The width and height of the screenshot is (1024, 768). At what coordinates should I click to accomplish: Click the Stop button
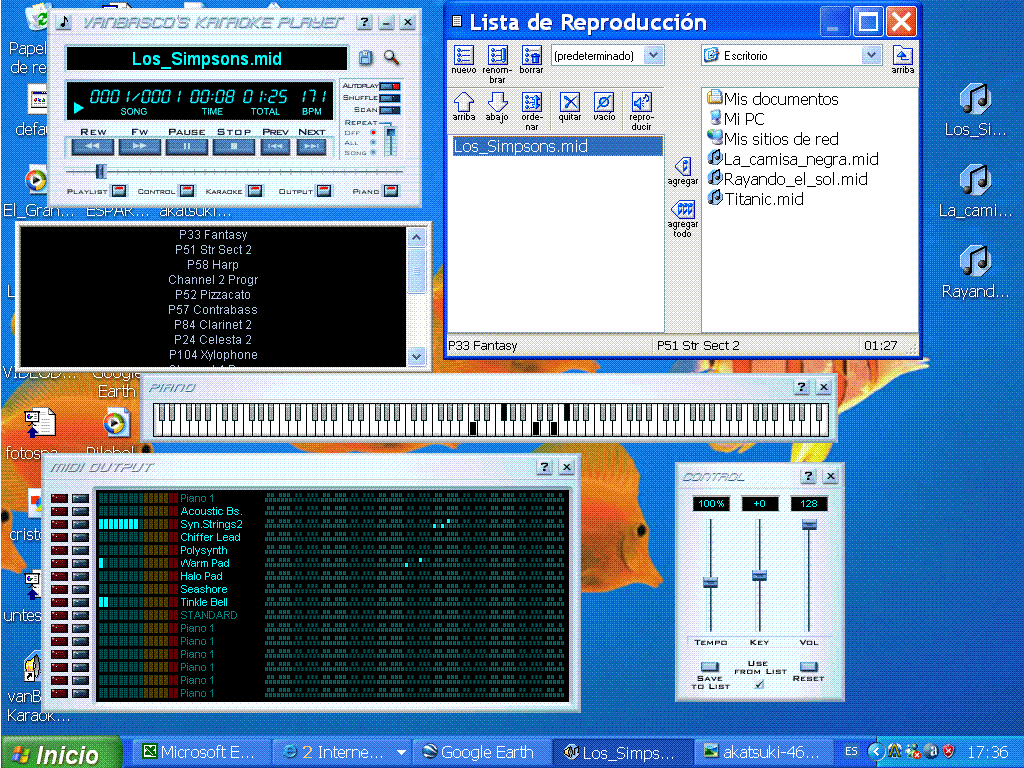click(233, 146)
